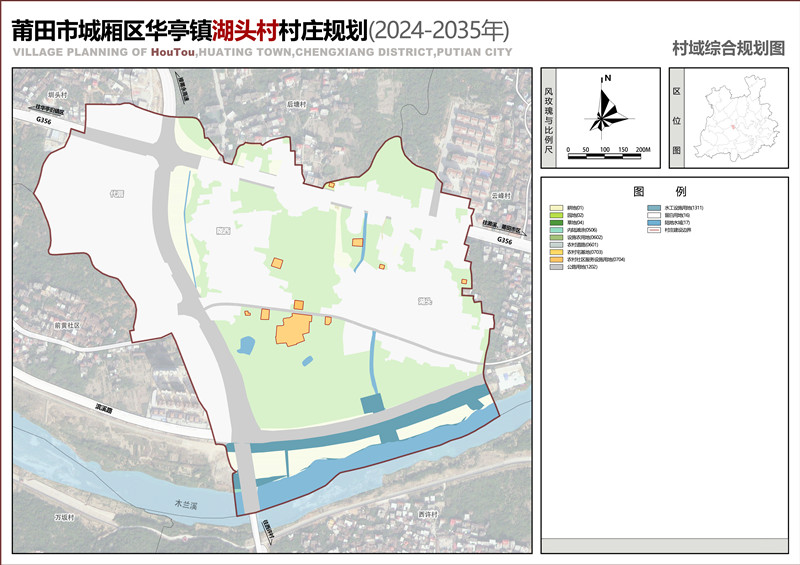Select the 01 pale yellow legend swatch
Screen dimensions: 800x565
pyautogui.click(x=555, y=207)
